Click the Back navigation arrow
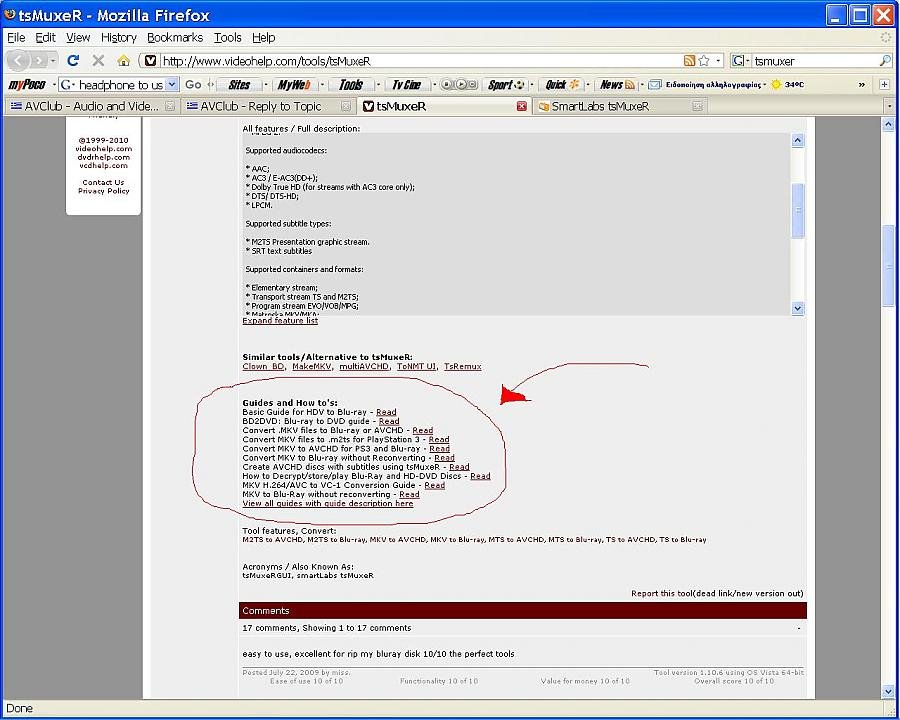Screen dimensions: 900x720 pos(18,61)
